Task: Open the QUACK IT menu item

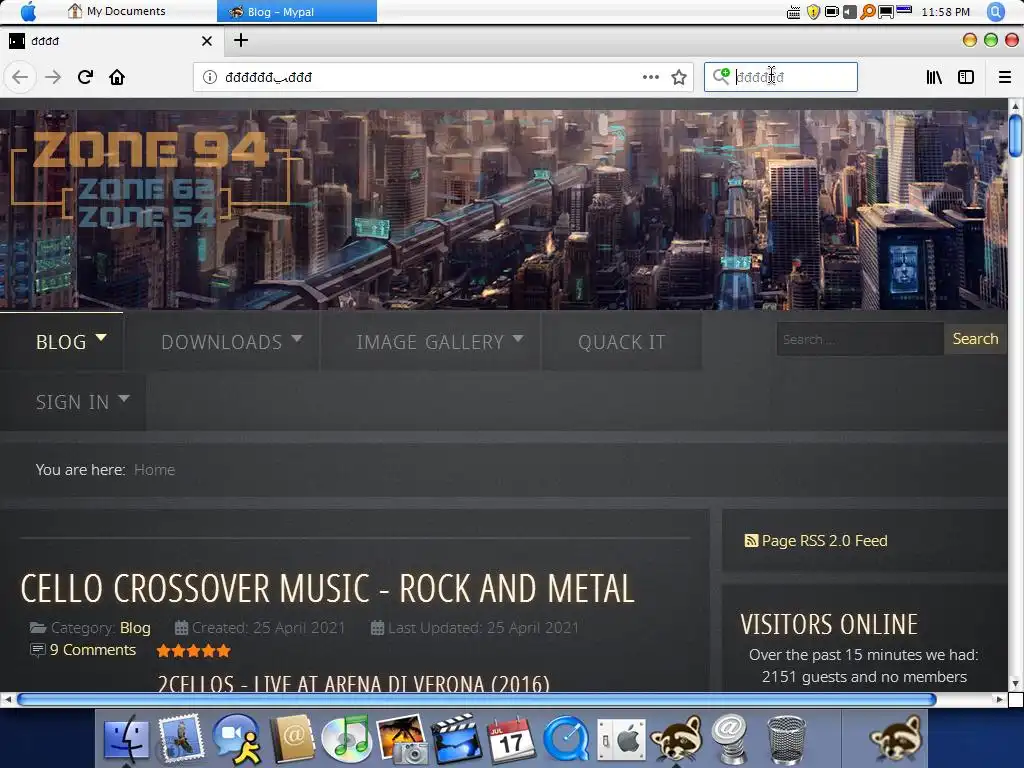Action: coord(622,342)
